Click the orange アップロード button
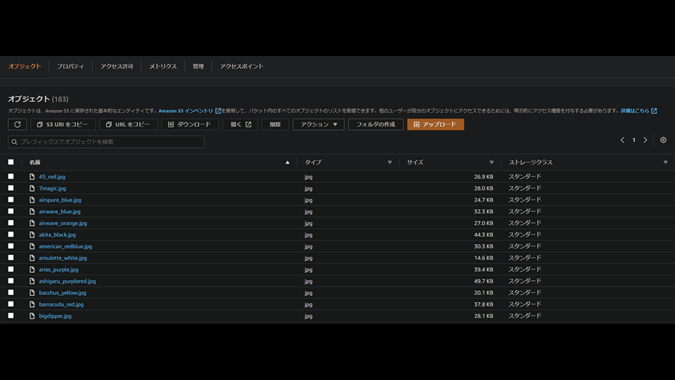 coord(435,124)
